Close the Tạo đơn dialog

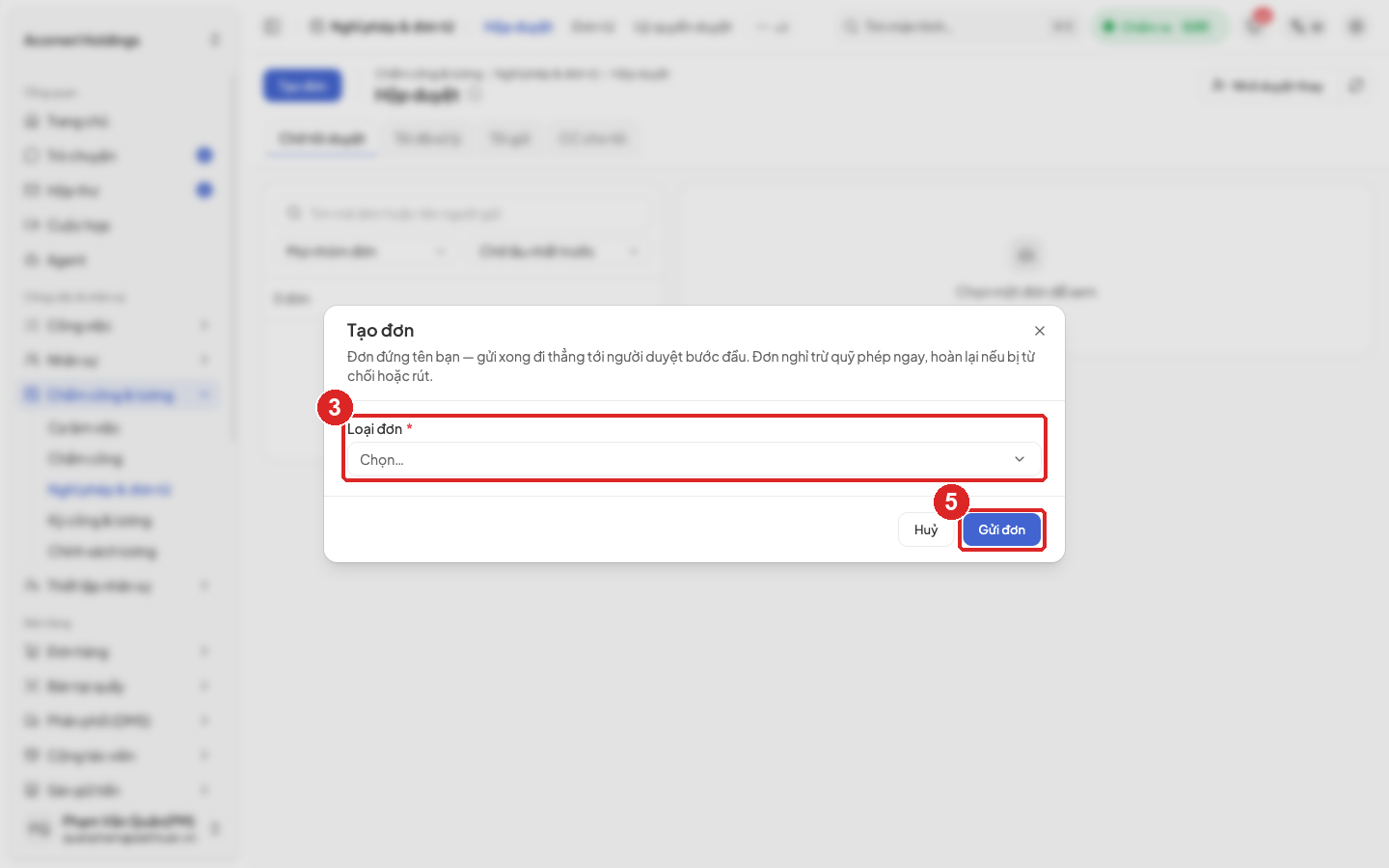click(1040, 331)
